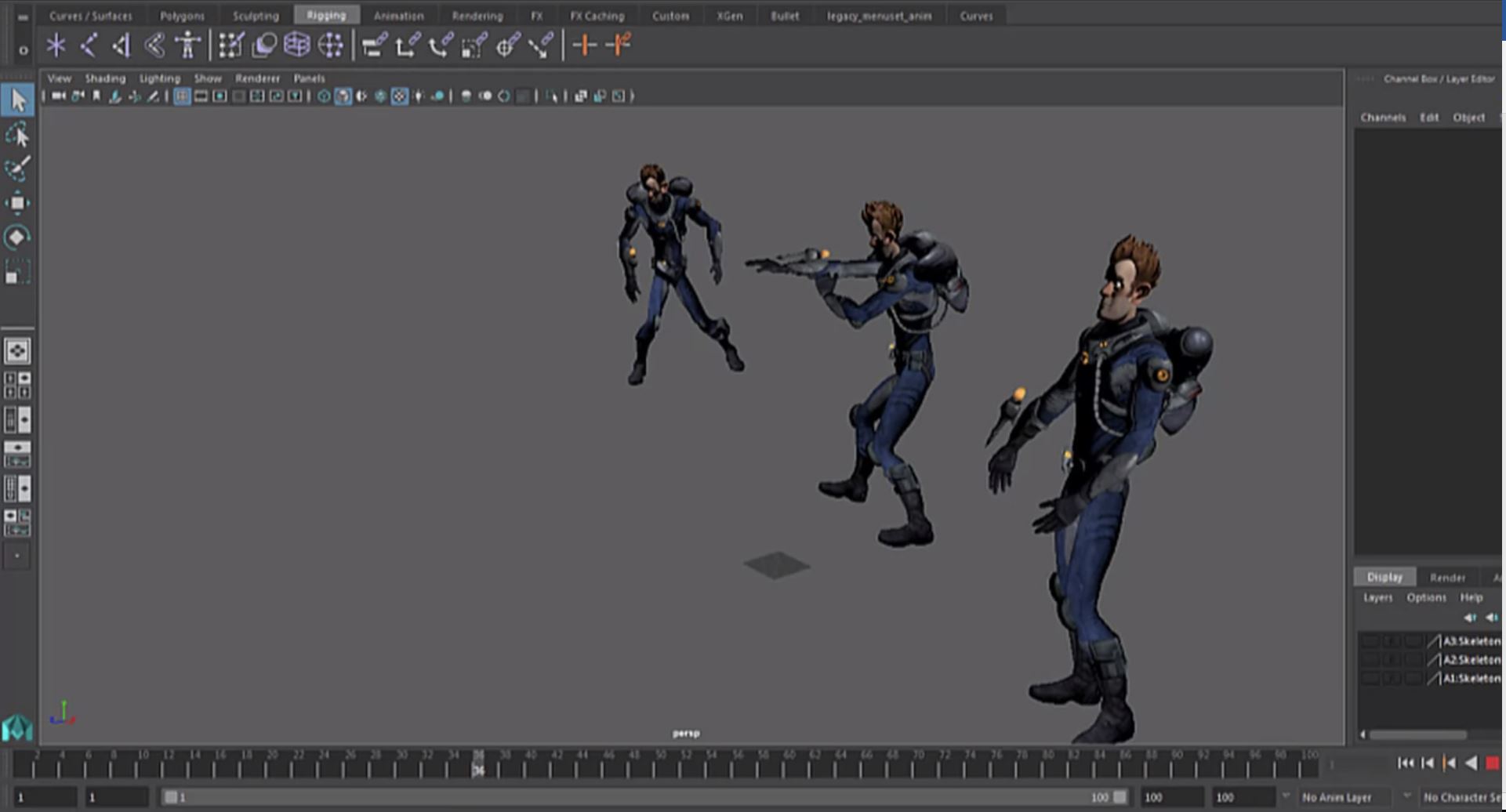Viewport: 1506px width, 812px height.
Task: Switch to the Rendering menu set tab
Action: pos(477,15)
